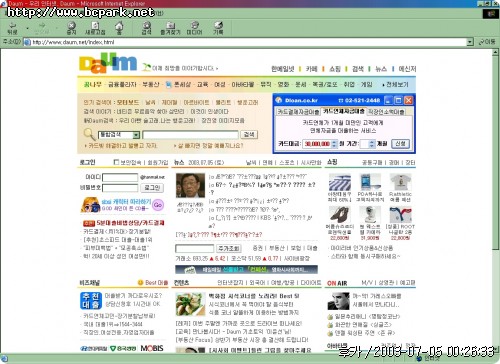This screenshot has width=500, height=364.
Task: Refresh the page with toolbar icon
Action: (x=95, y=28)
